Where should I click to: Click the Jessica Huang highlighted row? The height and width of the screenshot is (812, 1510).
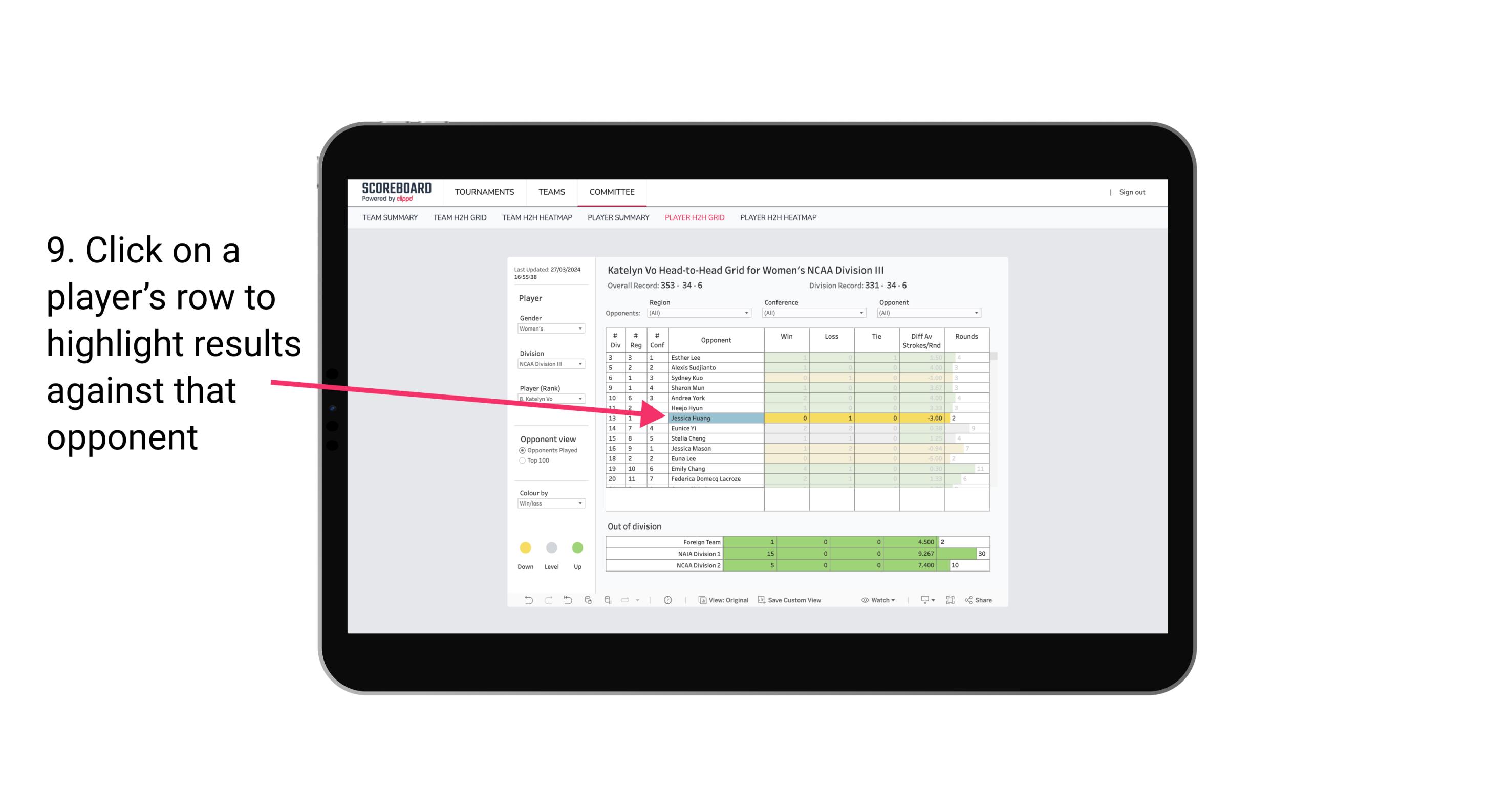point(715,418)
